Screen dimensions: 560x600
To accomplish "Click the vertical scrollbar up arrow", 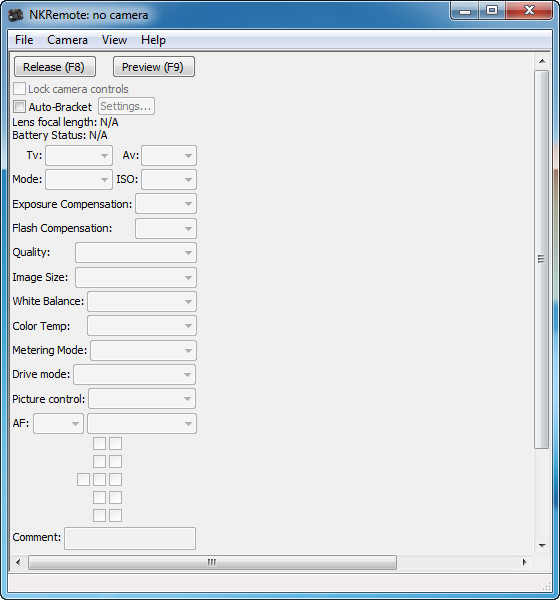I will click(x=542, y=61).
